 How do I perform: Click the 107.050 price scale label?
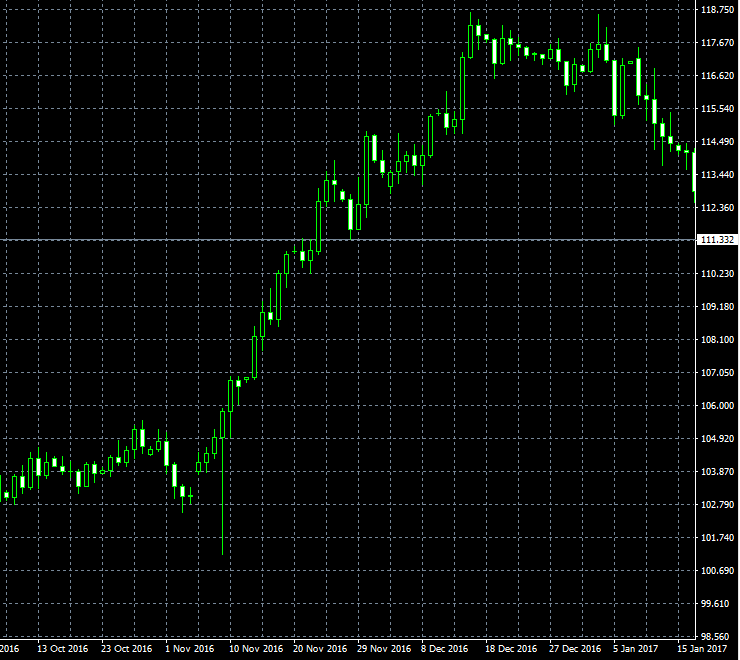tap(717, 372)
